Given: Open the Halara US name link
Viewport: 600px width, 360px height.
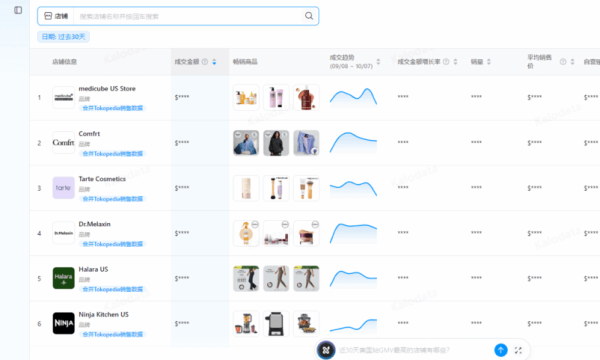Looking at the screenshot, I should pyautogui.click(x=93, y=269).
